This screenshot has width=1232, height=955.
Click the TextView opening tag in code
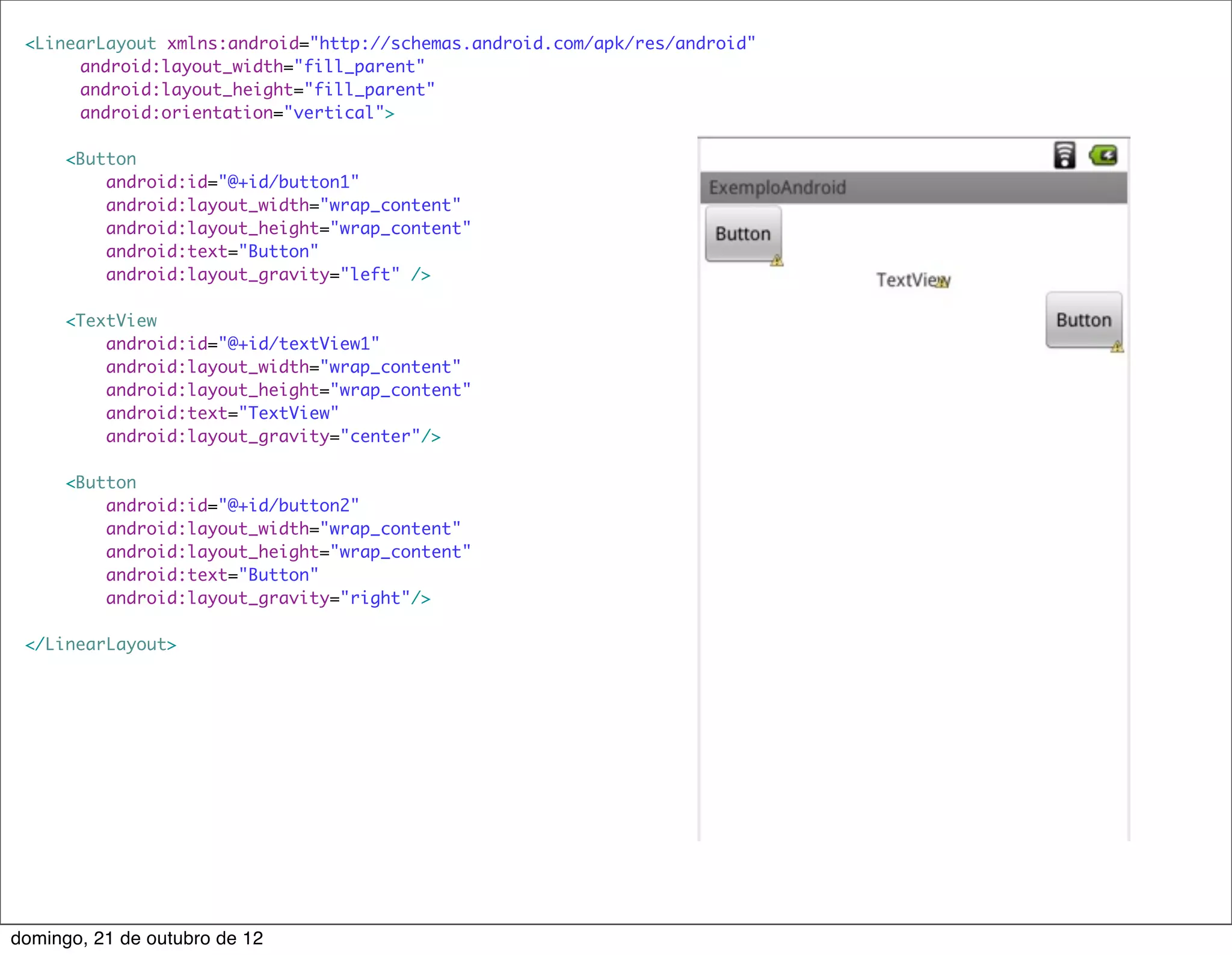[x=111, y=321]
